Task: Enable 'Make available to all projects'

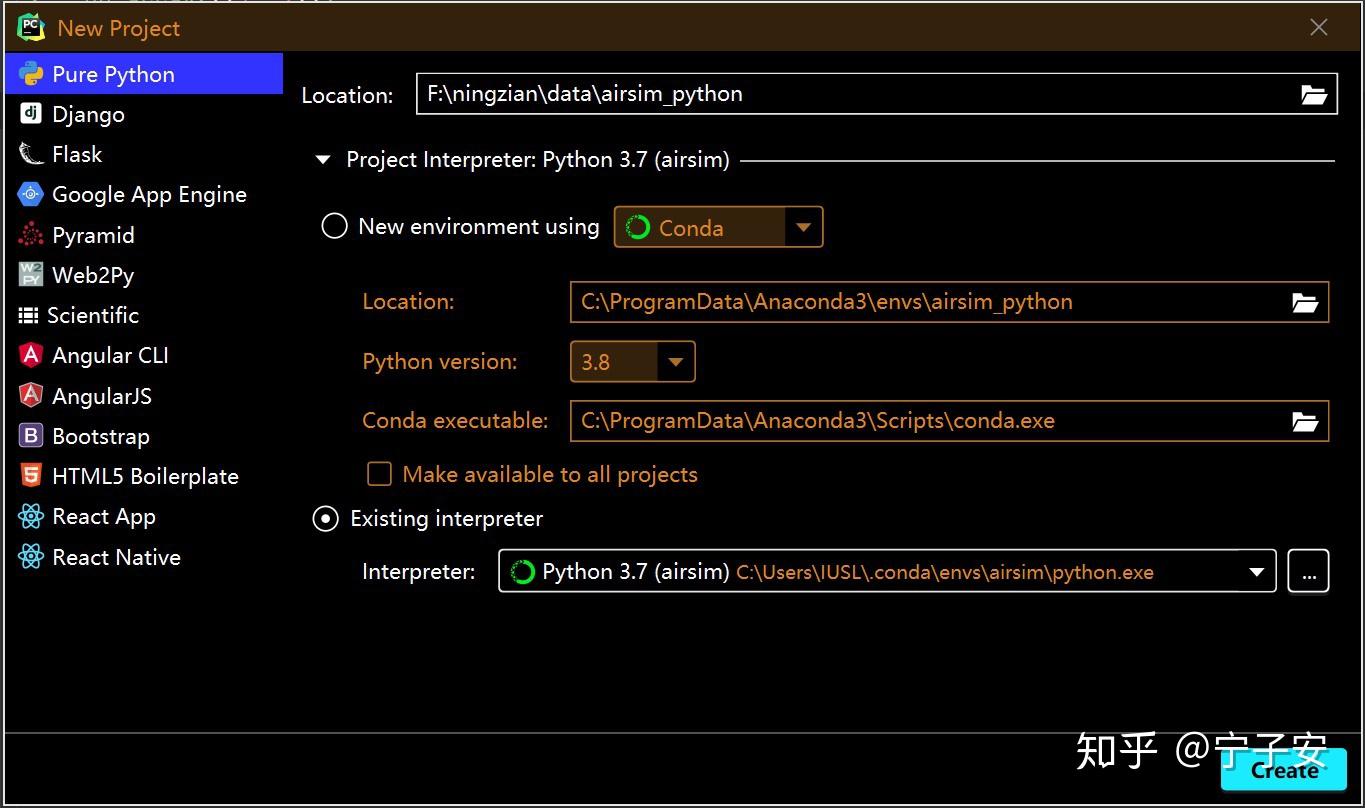Action: (x=379, y=474)
